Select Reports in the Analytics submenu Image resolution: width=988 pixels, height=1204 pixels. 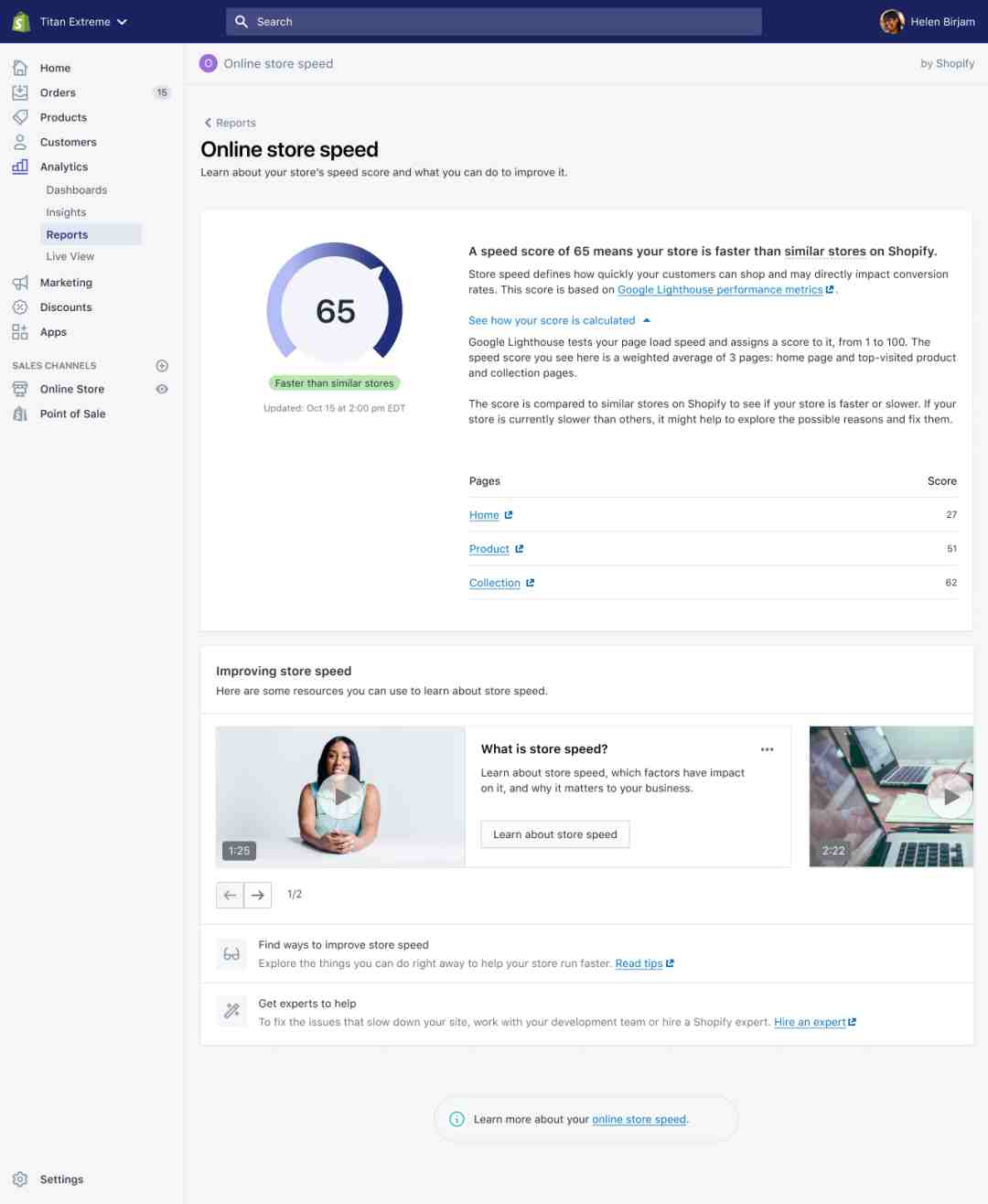pos(90,234)
